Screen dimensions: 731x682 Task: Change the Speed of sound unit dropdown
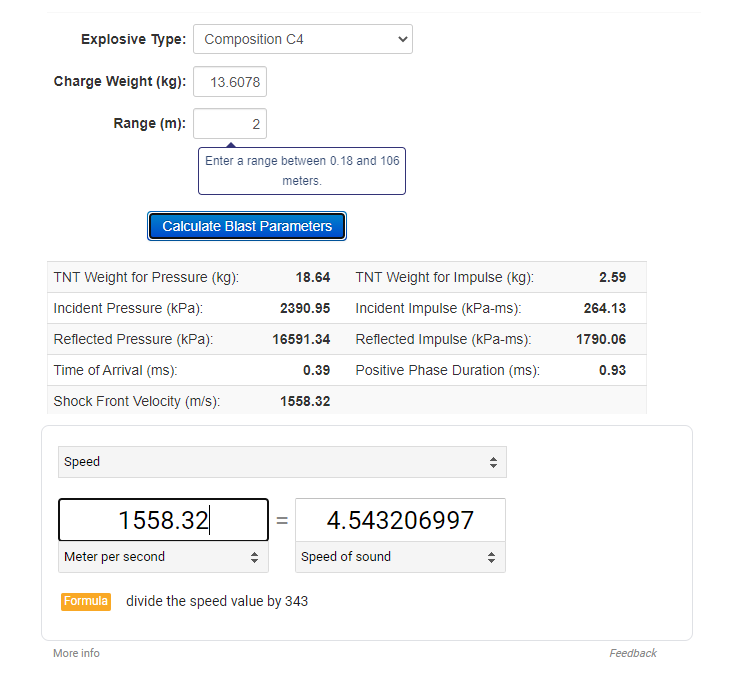click(400, 557)
